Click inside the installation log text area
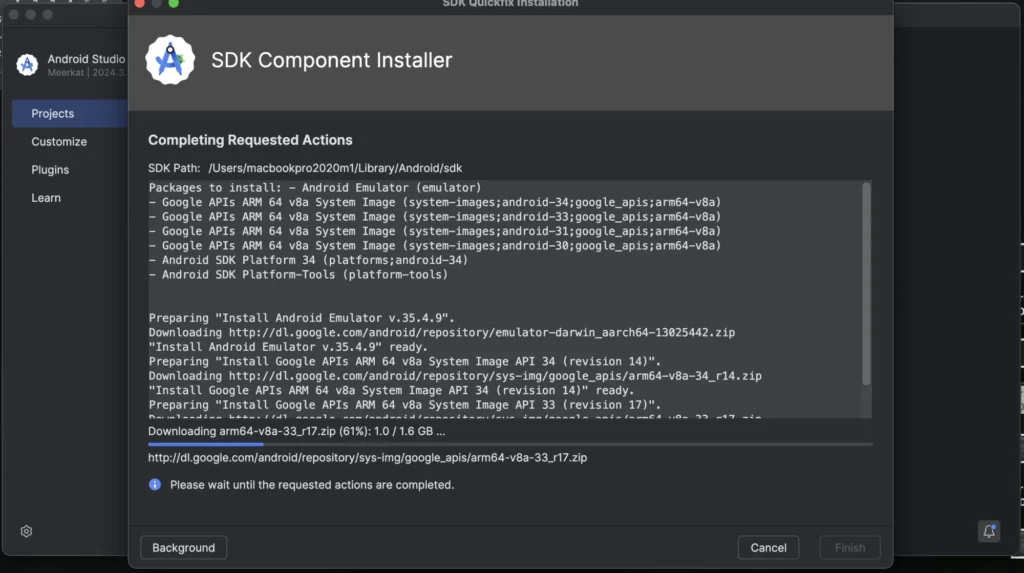The image size is (1024, 573). click(505, 299)
